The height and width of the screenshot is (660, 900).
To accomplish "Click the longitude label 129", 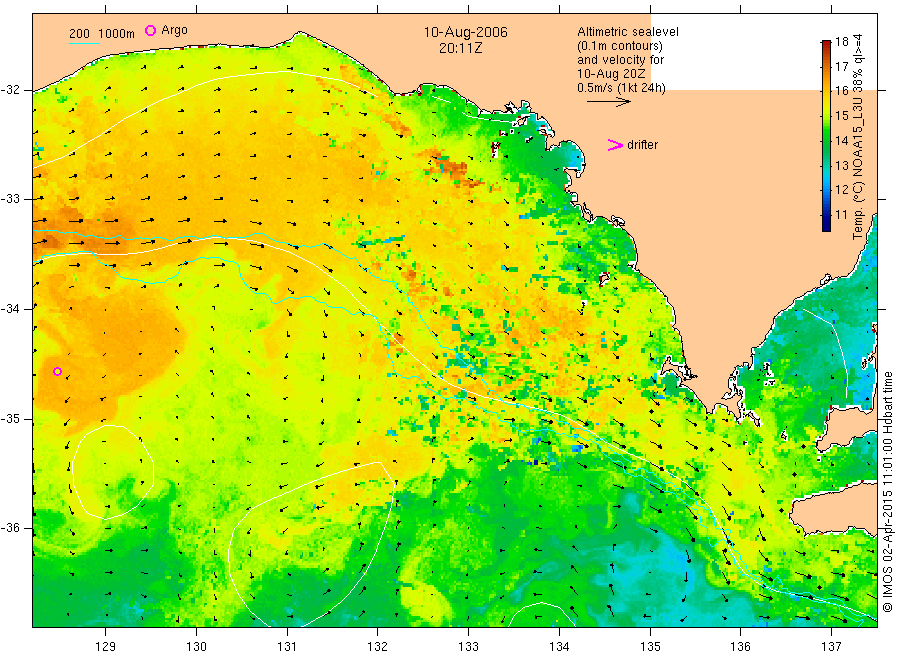I will point(106,647).
